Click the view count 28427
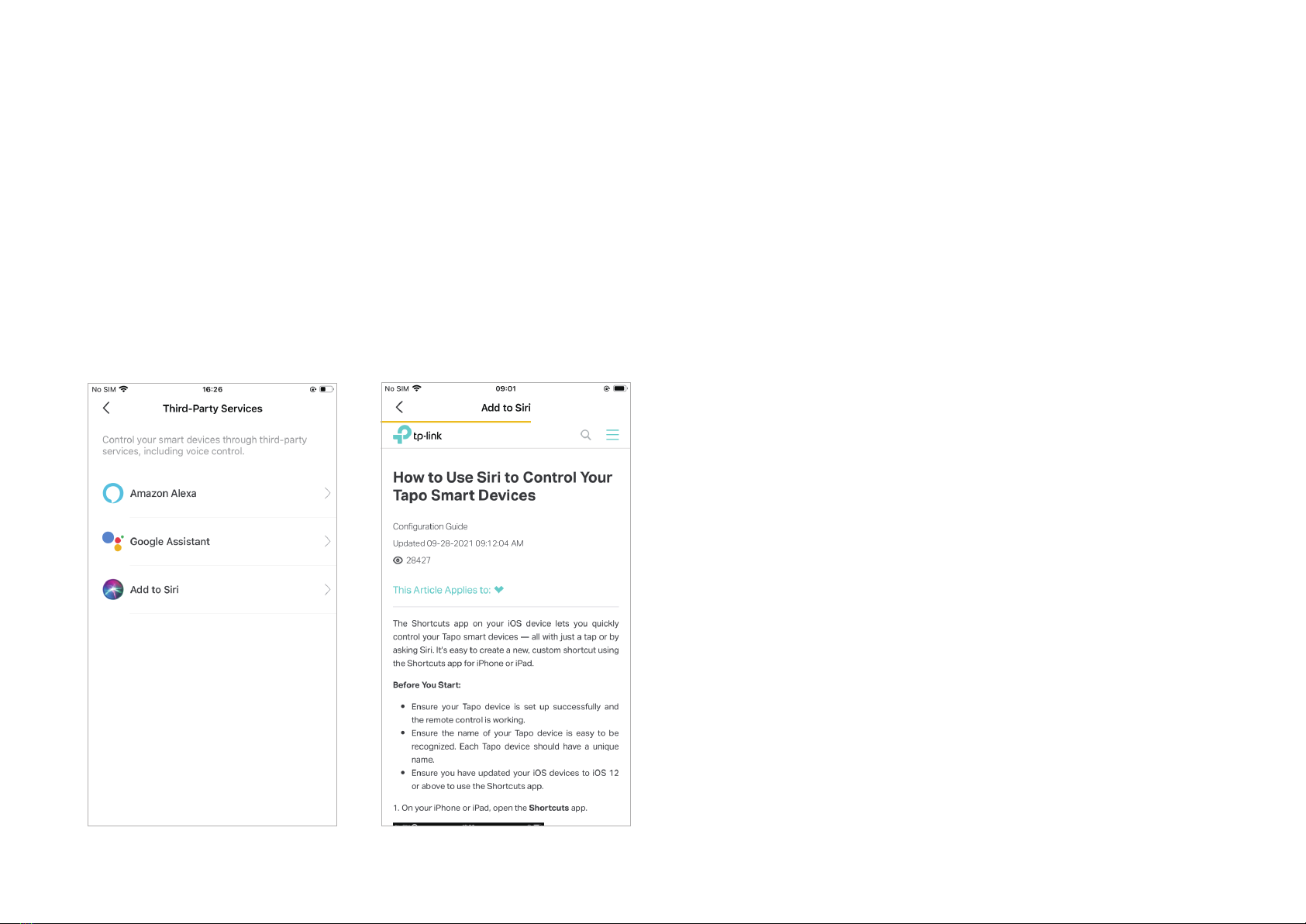Viewport: 1306px width, 924px height. (x=419, y=560)
